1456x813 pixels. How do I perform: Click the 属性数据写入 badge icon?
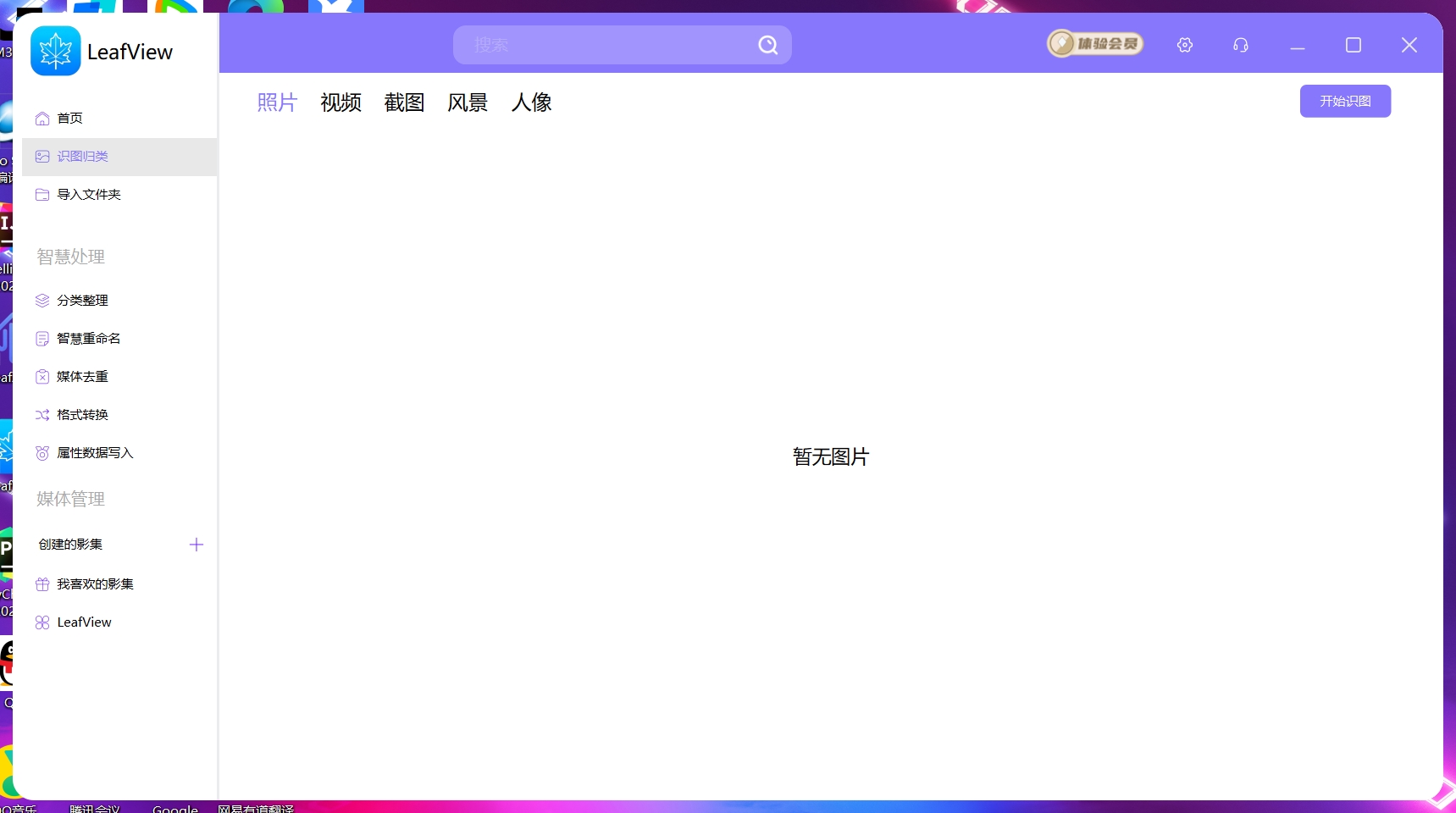point(42,453)
